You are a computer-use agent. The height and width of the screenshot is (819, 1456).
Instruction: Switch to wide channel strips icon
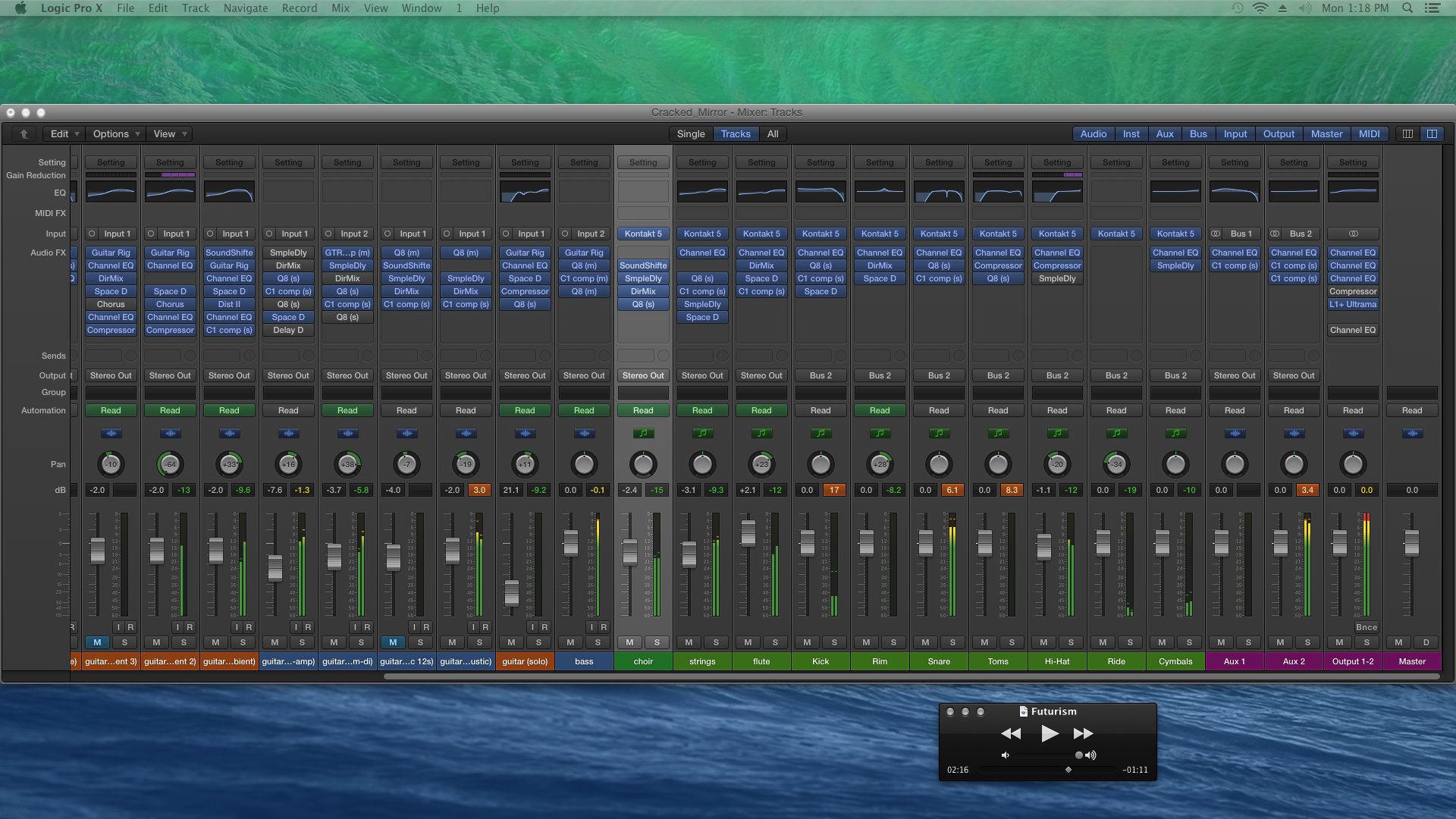coord(1432,134)
